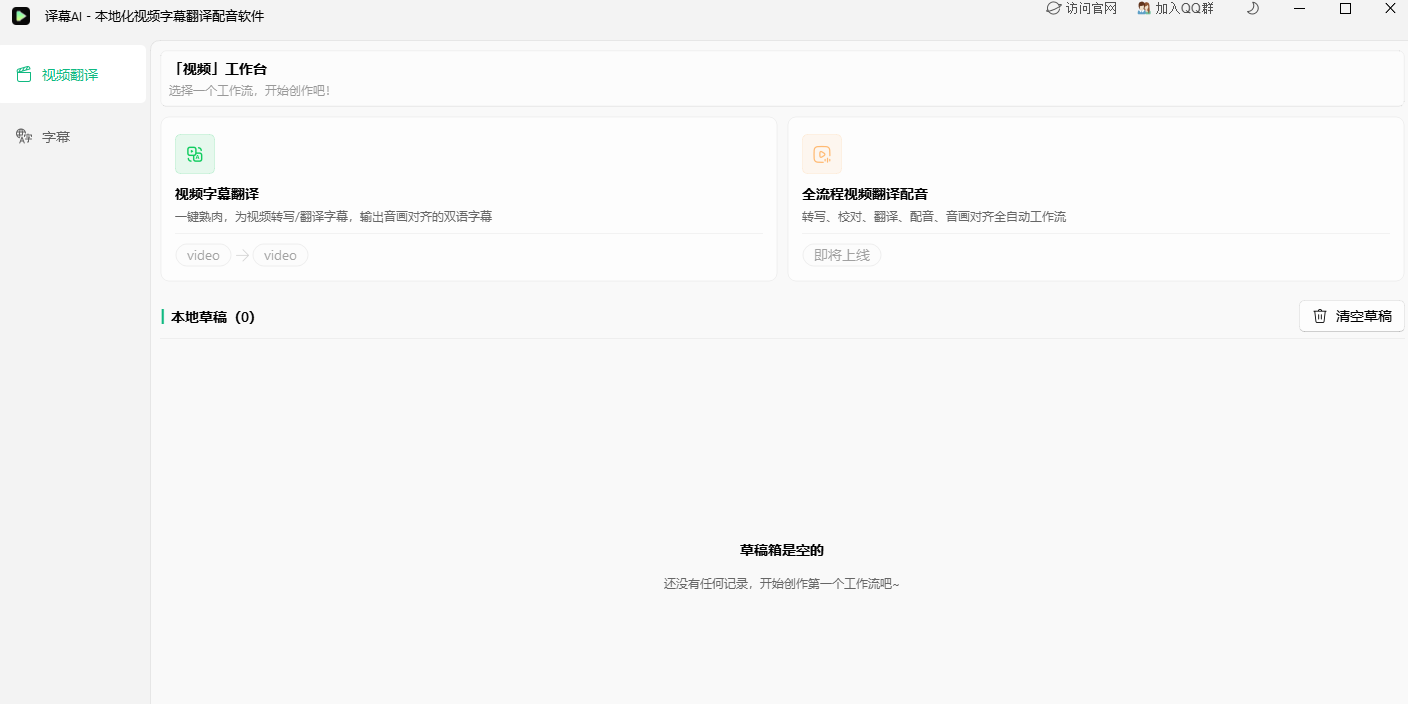Click the 即将上线 tag
The width and height of the screenshot is (1408, 704).
point(842,255)
